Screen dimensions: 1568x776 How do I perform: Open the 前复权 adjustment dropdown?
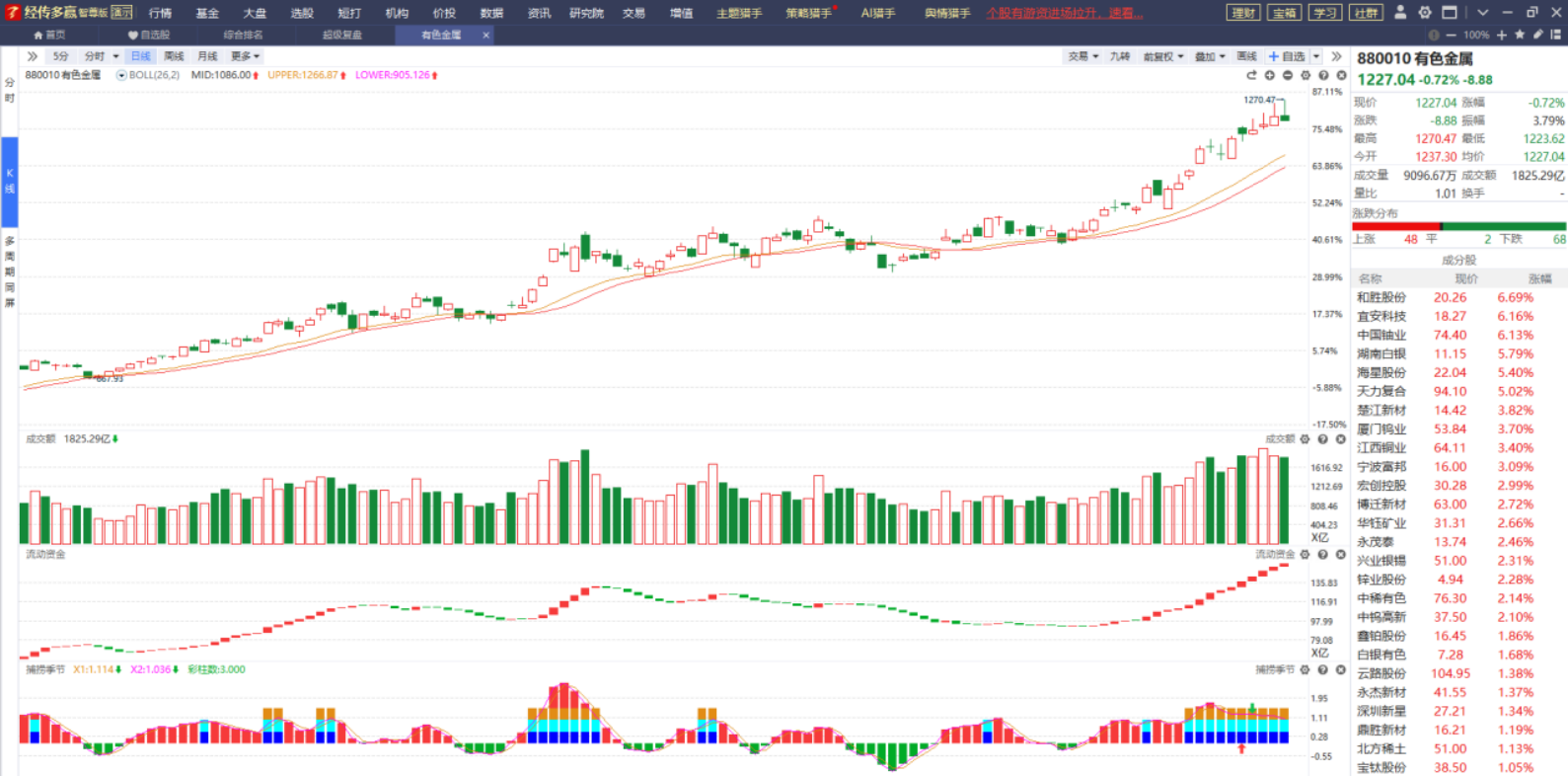[1162, 56]
